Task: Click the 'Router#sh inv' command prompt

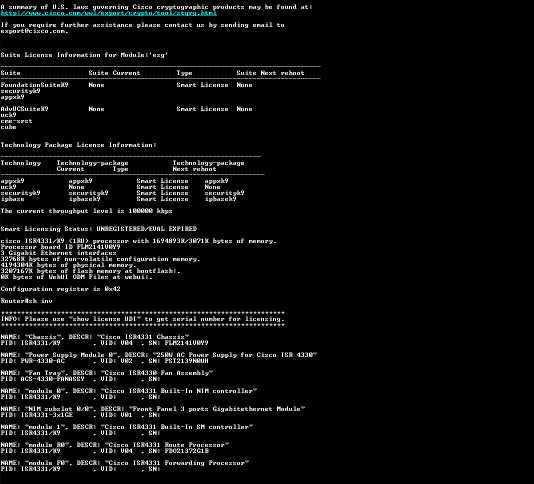Action: click(27, 301)
